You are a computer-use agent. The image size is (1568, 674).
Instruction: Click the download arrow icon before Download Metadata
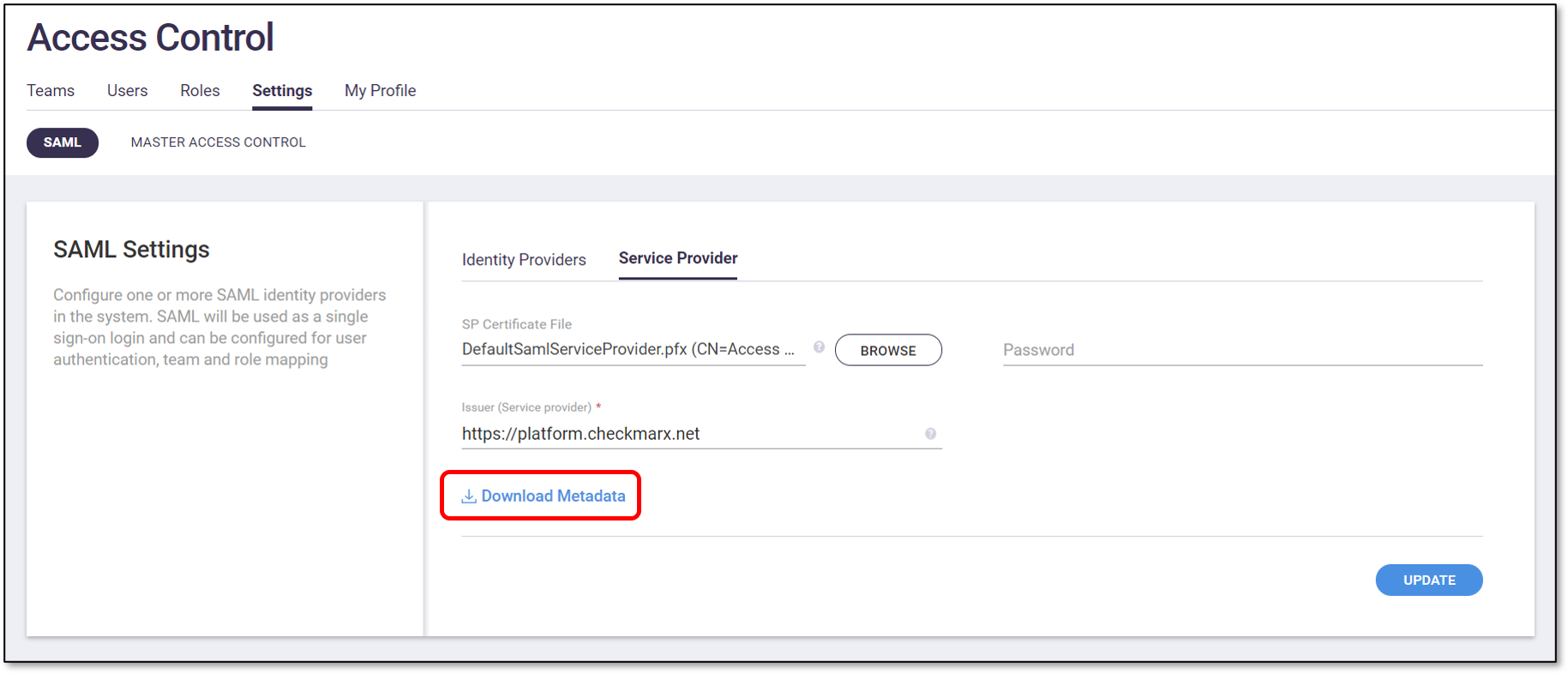(469, 496)
